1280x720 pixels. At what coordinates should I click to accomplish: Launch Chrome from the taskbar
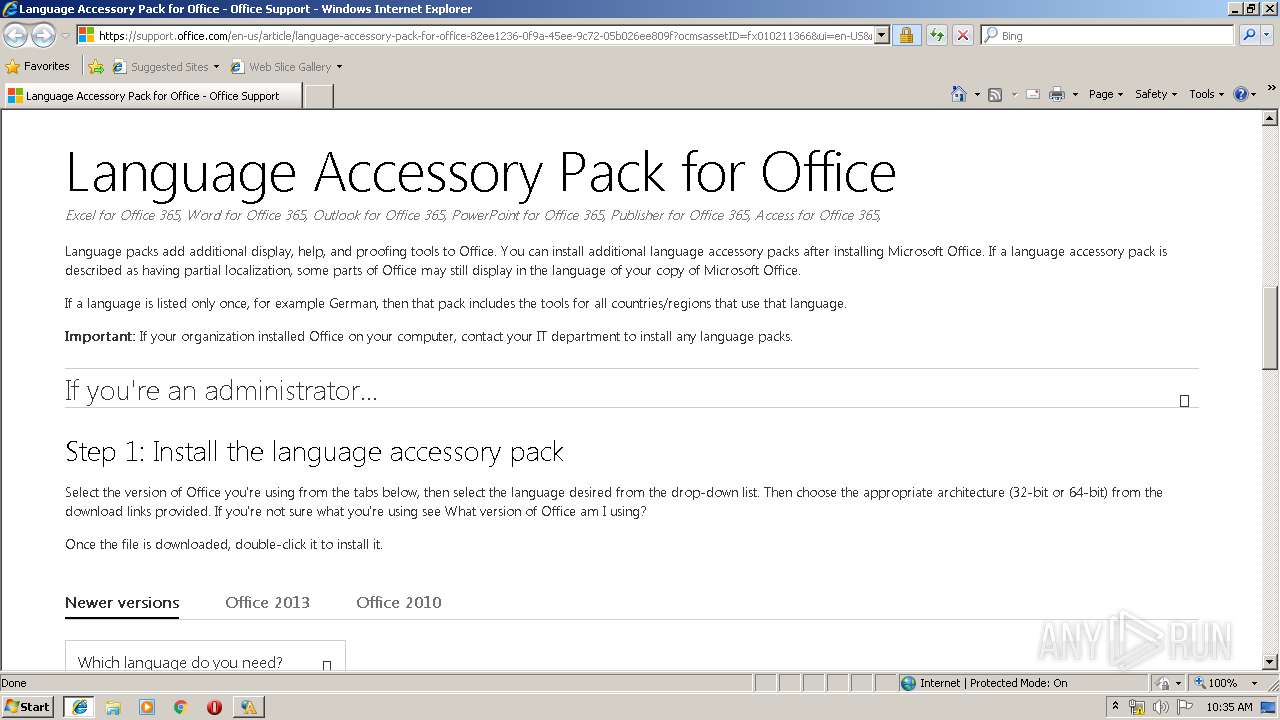coord(181,707)
